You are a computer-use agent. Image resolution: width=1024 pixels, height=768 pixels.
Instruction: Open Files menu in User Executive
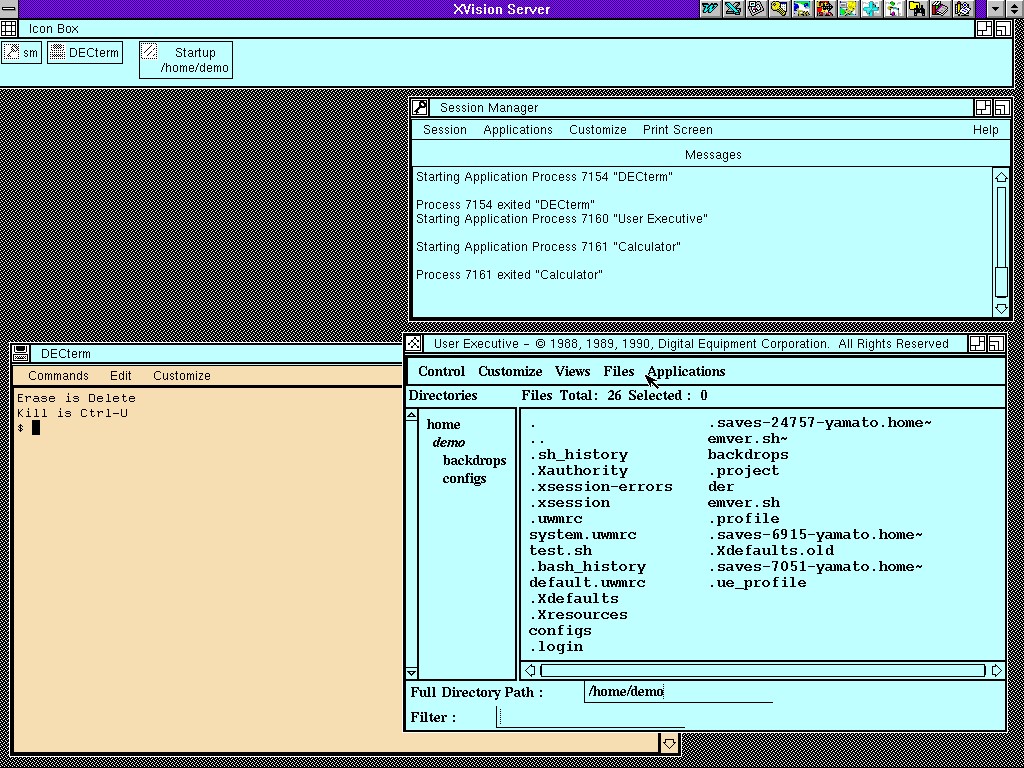coord(618,371)
